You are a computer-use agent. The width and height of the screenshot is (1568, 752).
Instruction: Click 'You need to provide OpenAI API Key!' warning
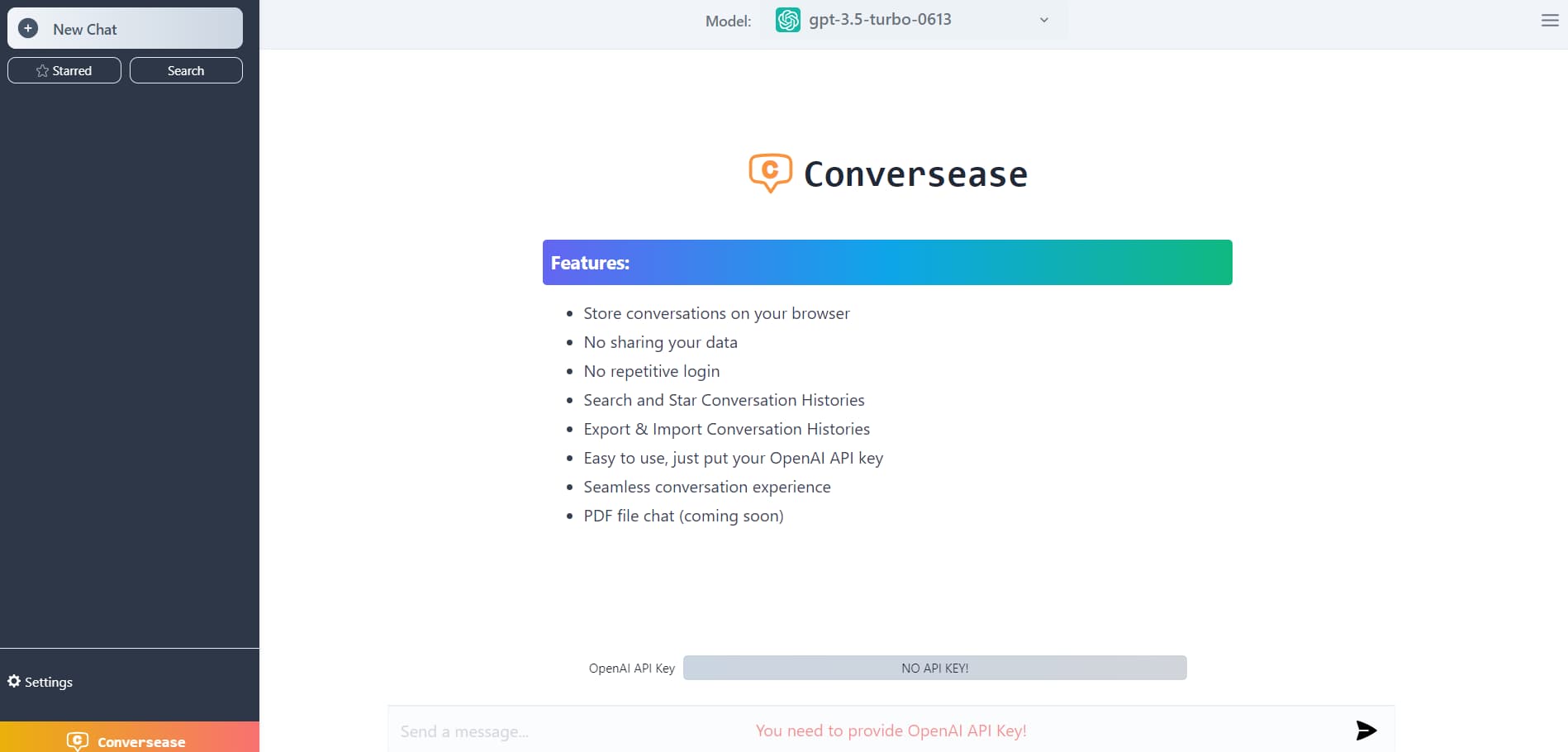pyautogui.click(x=891, y=731)
